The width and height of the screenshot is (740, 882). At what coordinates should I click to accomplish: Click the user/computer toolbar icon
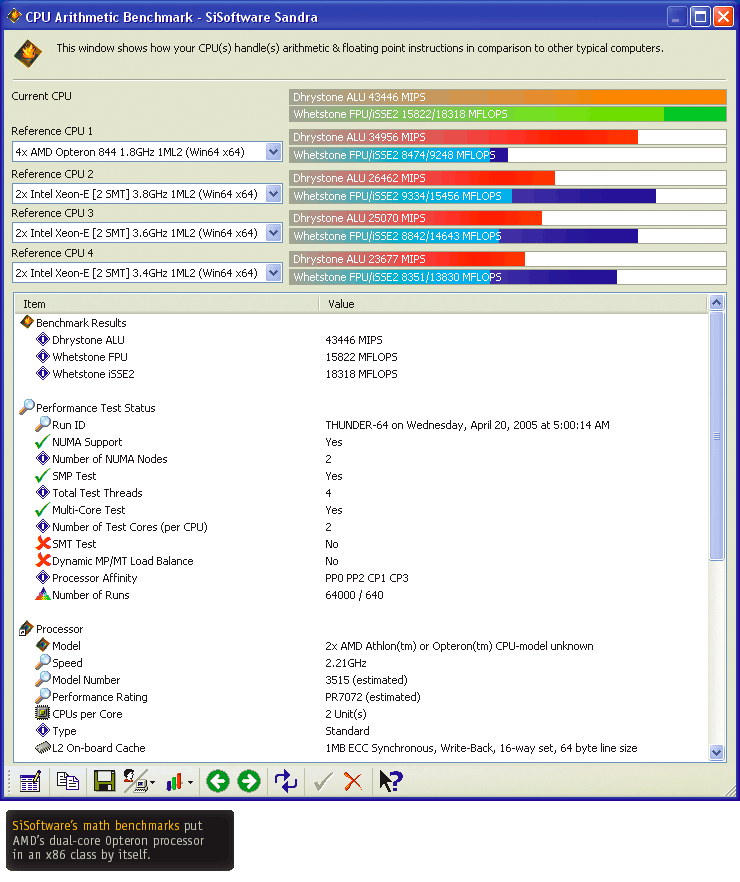tap(136, 781)
